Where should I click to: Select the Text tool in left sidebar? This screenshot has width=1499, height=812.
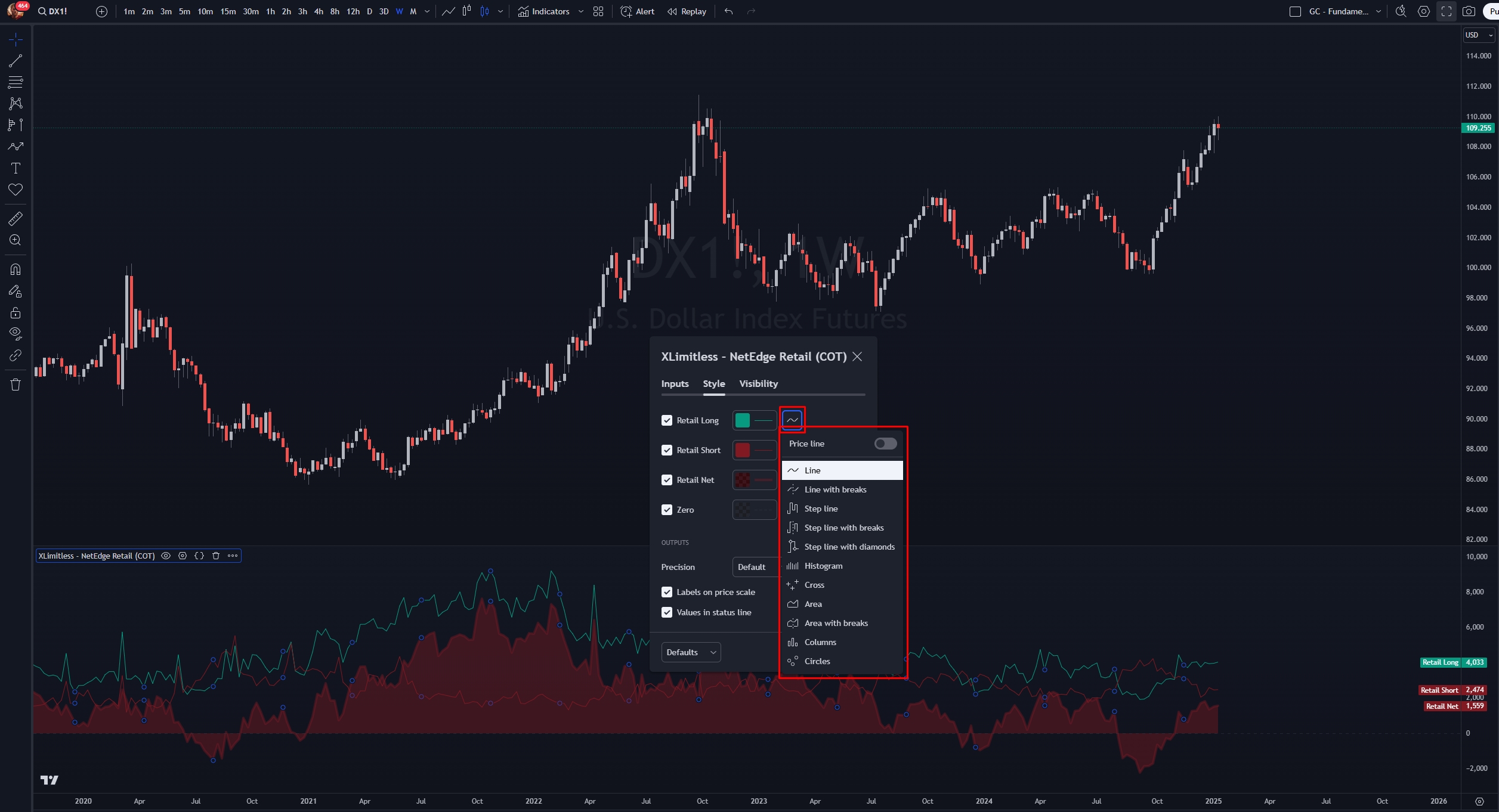tap(16, 168)
